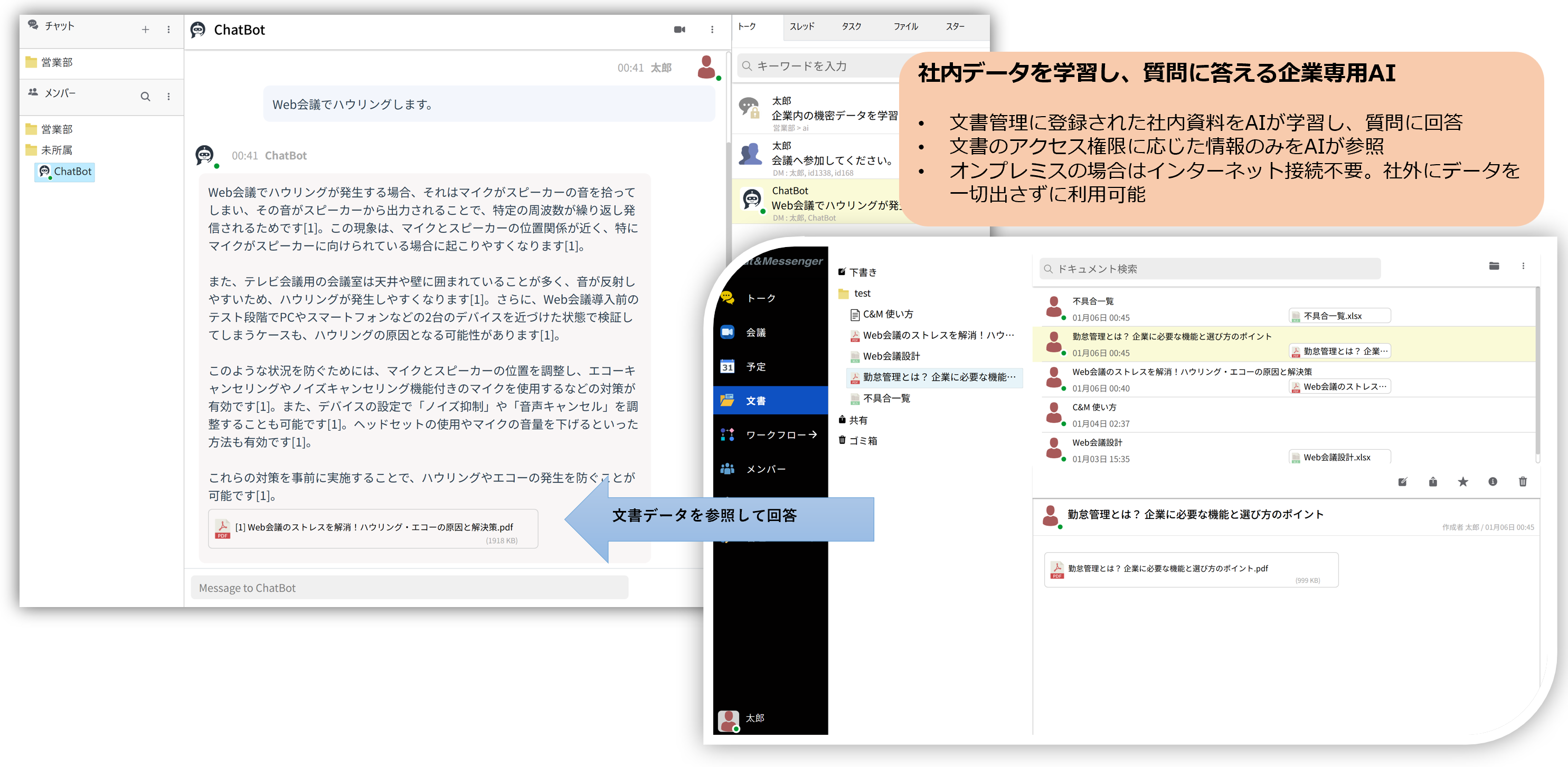Add a new chat with plus icon
This screenshot has height=767, width=1568.
pyautogui.click(x=146, y=29)
